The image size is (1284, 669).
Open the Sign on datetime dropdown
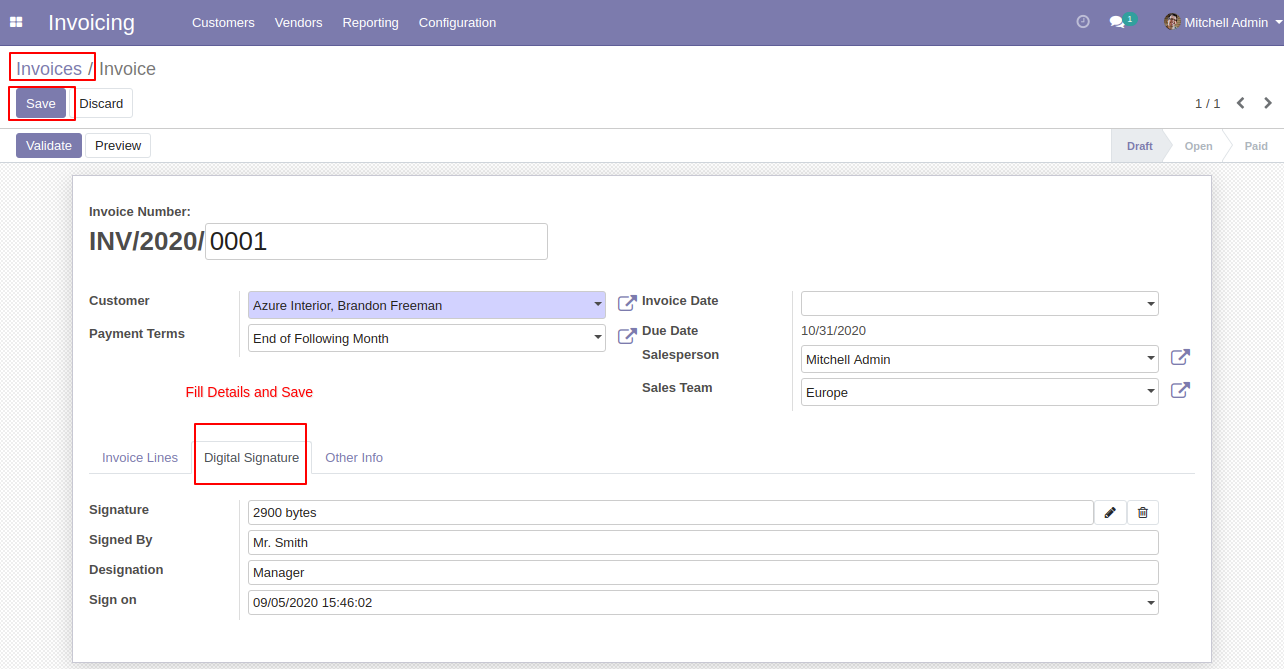click(x=1151, y=603)
